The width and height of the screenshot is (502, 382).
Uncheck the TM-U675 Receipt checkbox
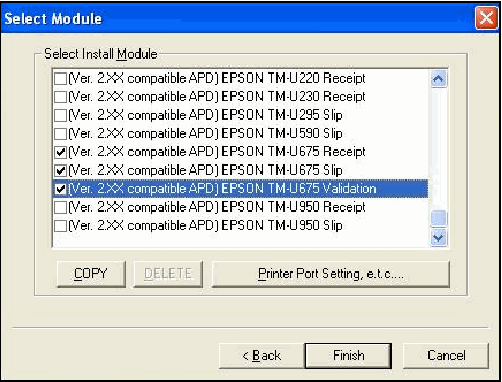(x=60, y=152)
